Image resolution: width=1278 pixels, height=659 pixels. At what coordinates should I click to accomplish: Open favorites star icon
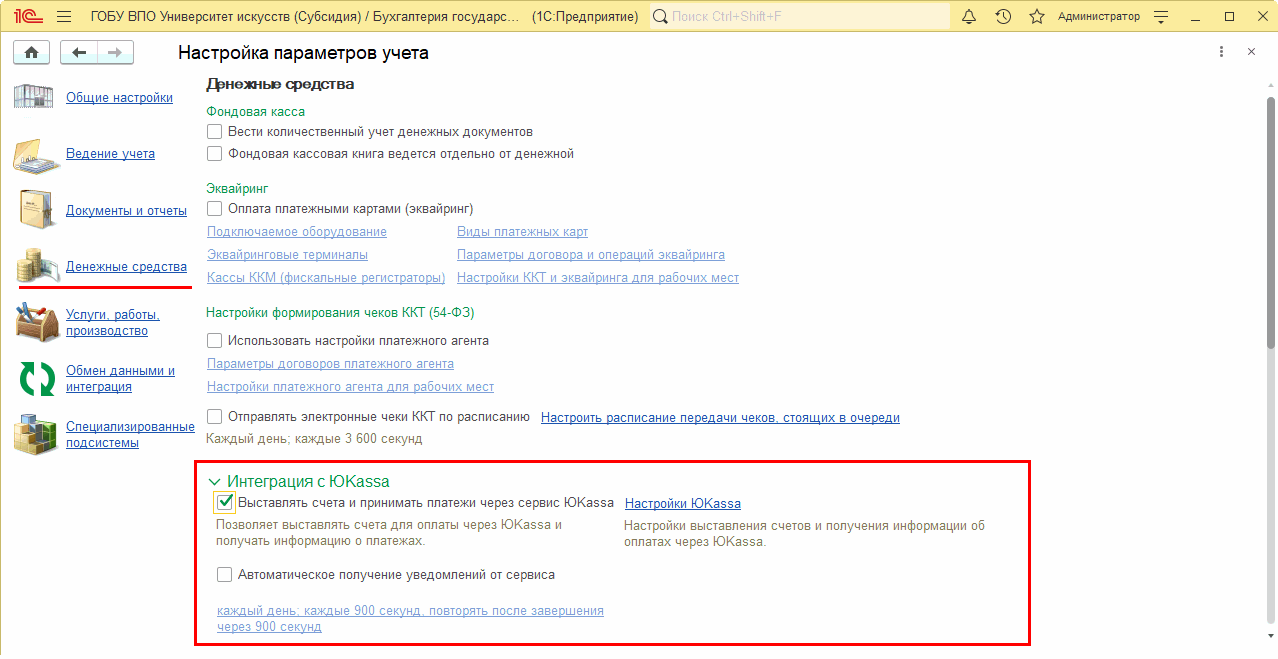[1037, 17]
